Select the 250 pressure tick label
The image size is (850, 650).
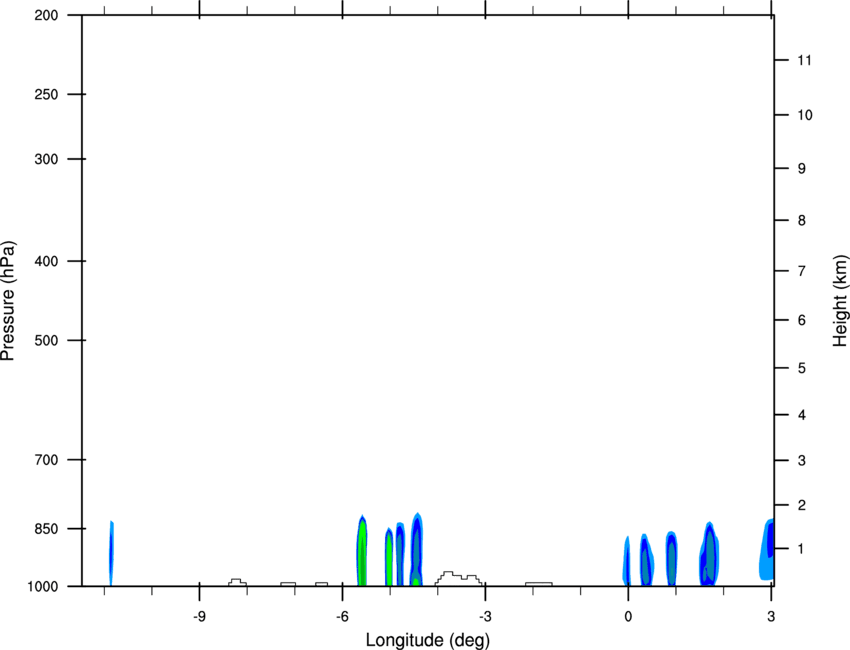pyautogui.click(x=46, y=94)
